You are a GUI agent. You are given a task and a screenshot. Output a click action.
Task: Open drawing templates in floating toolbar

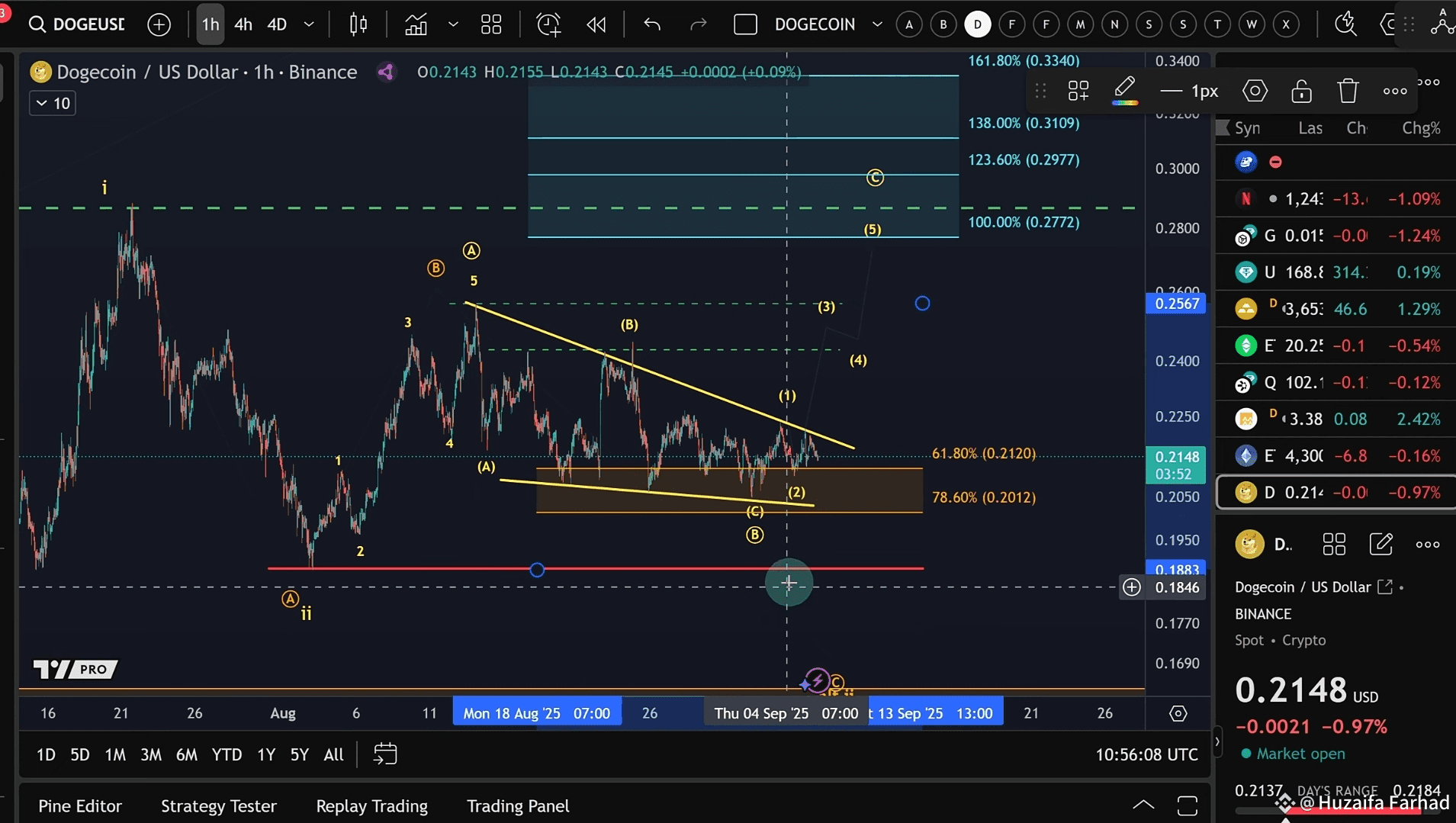point(1078,92)
